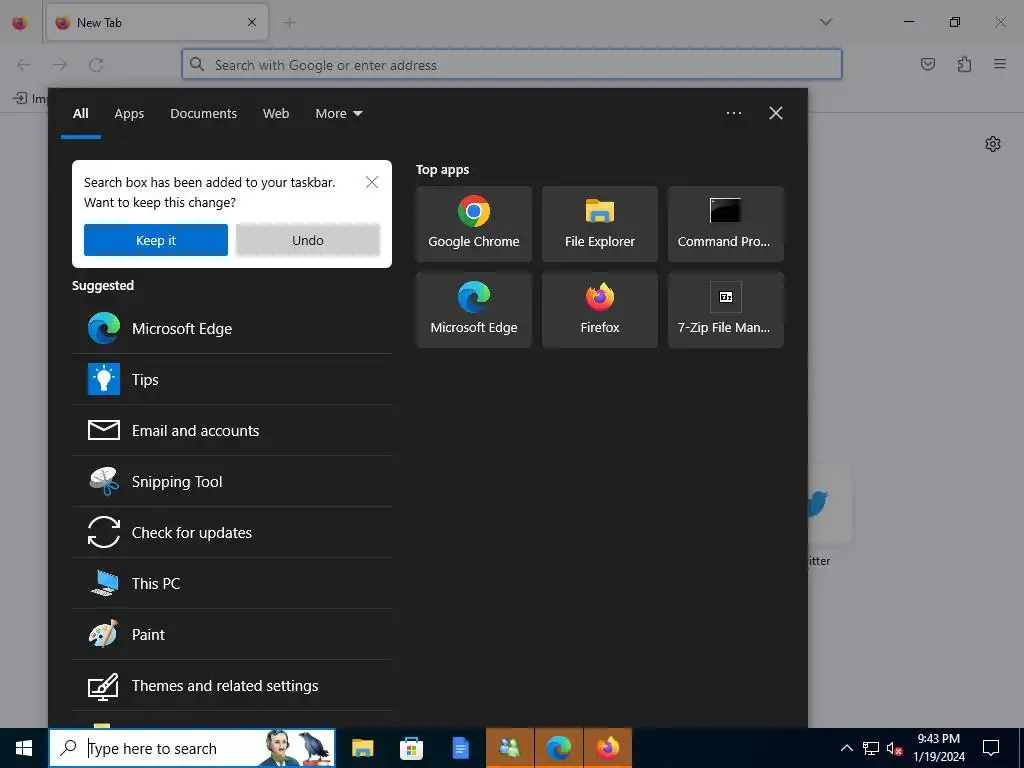1024x768 pixels.
Task: Open Microsoft Store on the taskbar
Action: point(411,748)
